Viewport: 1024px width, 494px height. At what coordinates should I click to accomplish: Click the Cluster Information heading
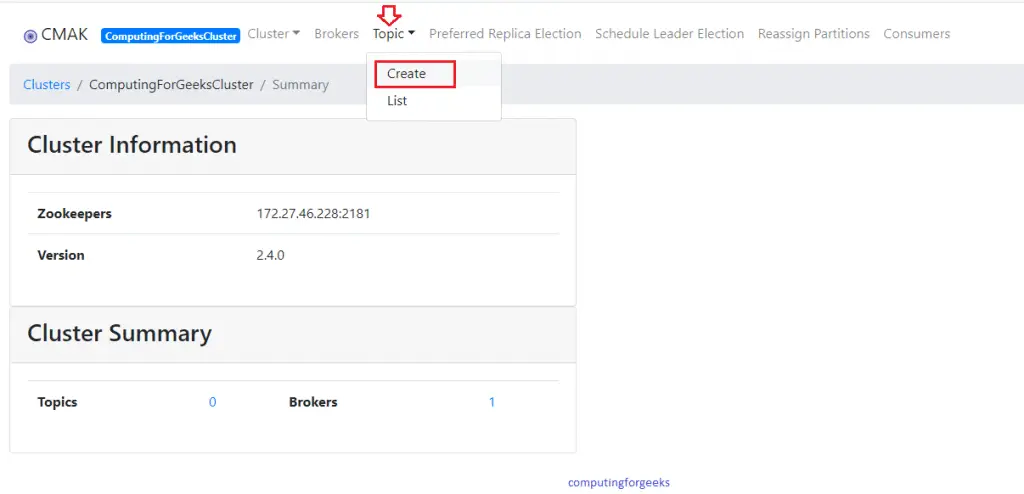coord(132,144)
